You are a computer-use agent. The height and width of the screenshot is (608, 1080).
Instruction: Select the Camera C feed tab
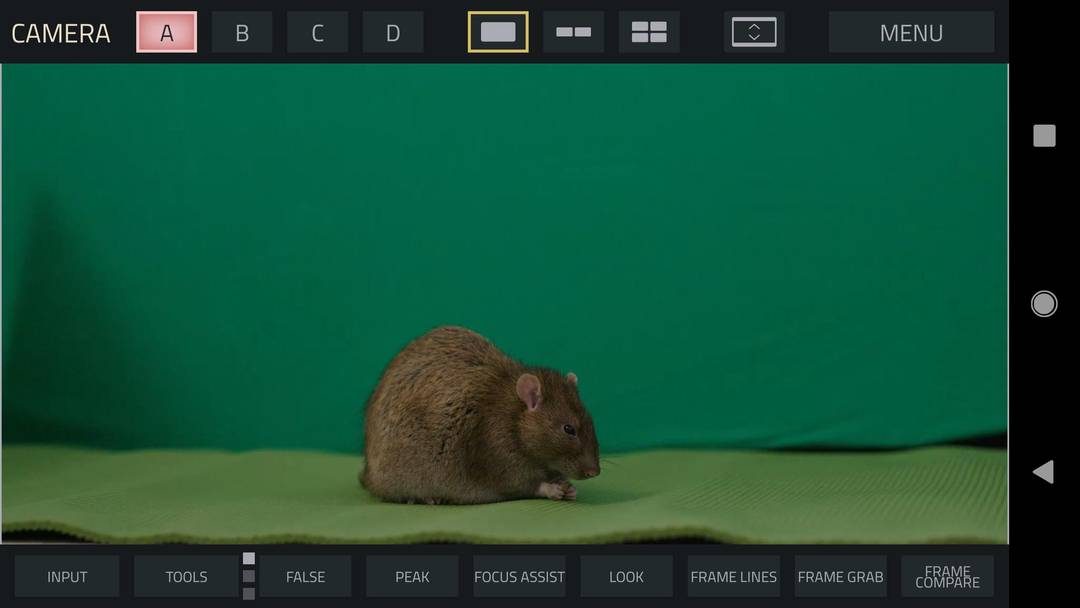pos(317,31)
